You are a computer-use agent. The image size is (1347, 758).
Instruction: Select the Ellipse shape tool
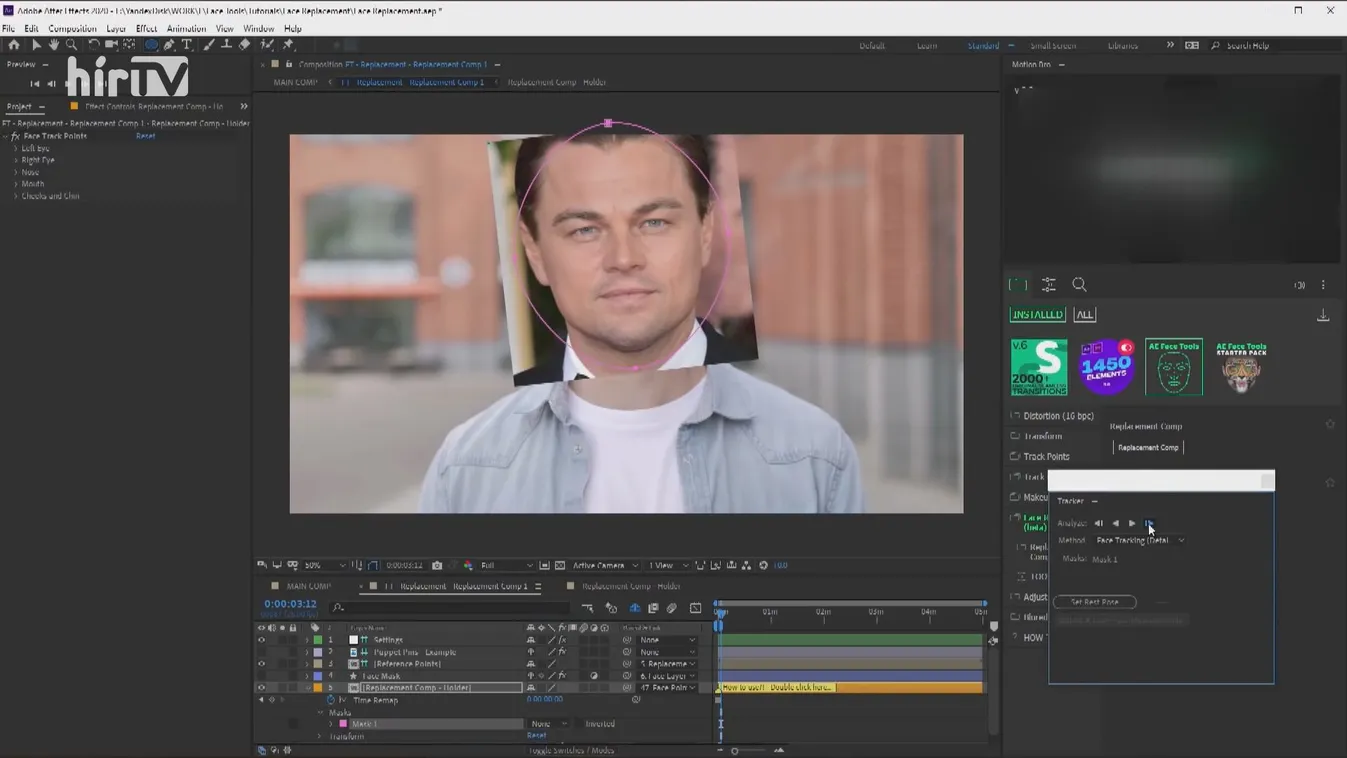tap(151, 45)
